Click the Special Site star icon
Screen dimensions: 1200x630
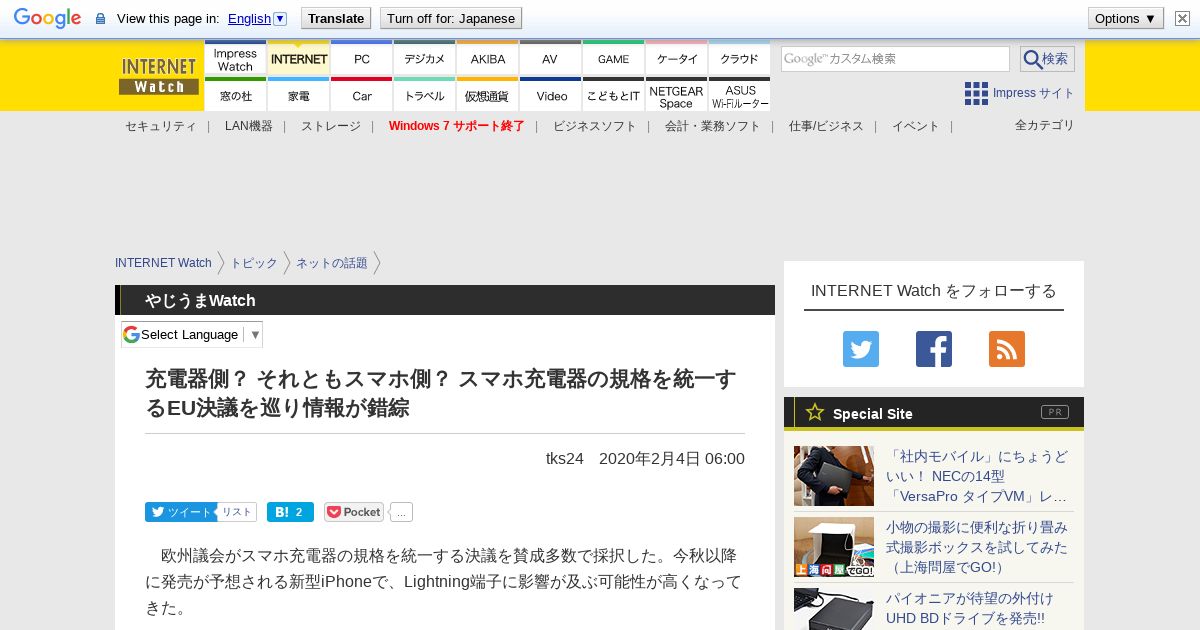coord(815,412)
